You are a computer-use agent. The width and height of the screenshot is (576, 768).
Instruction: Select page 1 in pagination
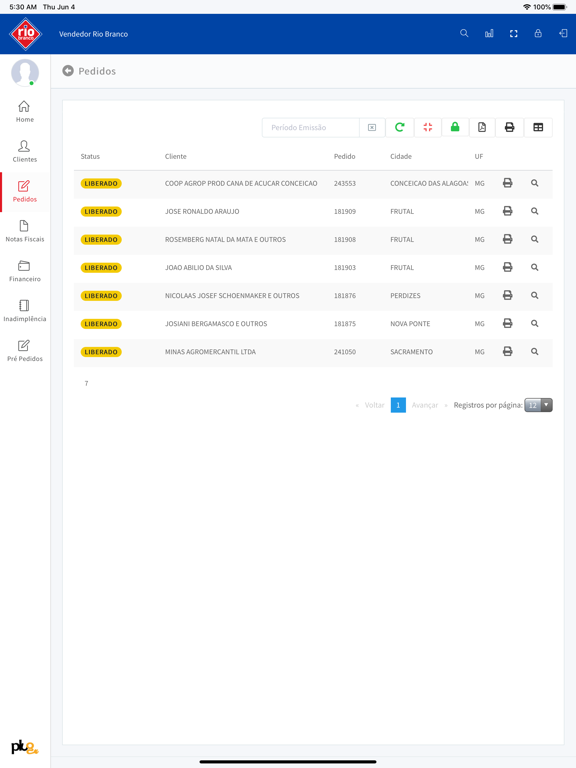tap(398, 405)
